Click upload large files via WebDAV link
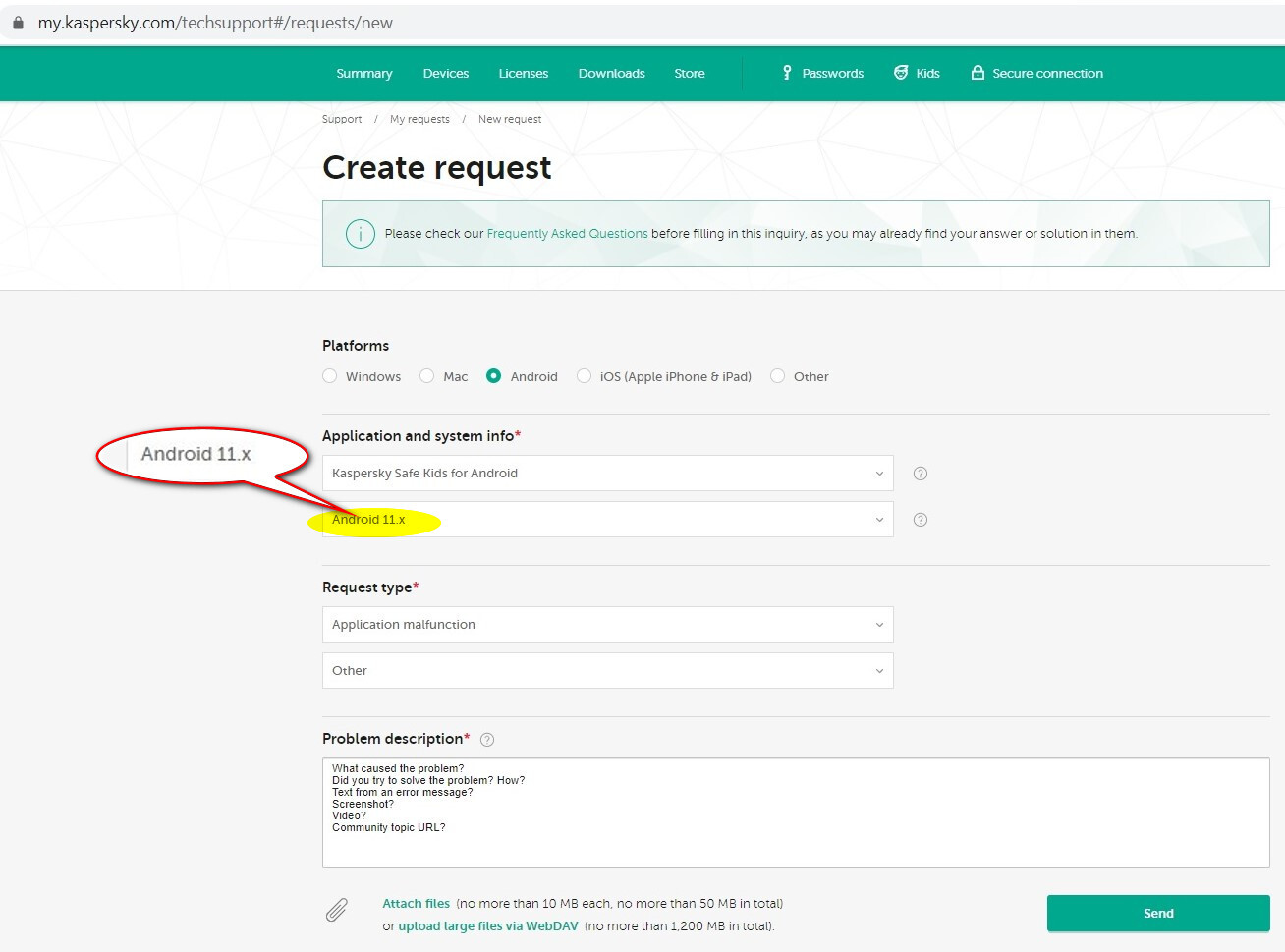 click(488, 926)
